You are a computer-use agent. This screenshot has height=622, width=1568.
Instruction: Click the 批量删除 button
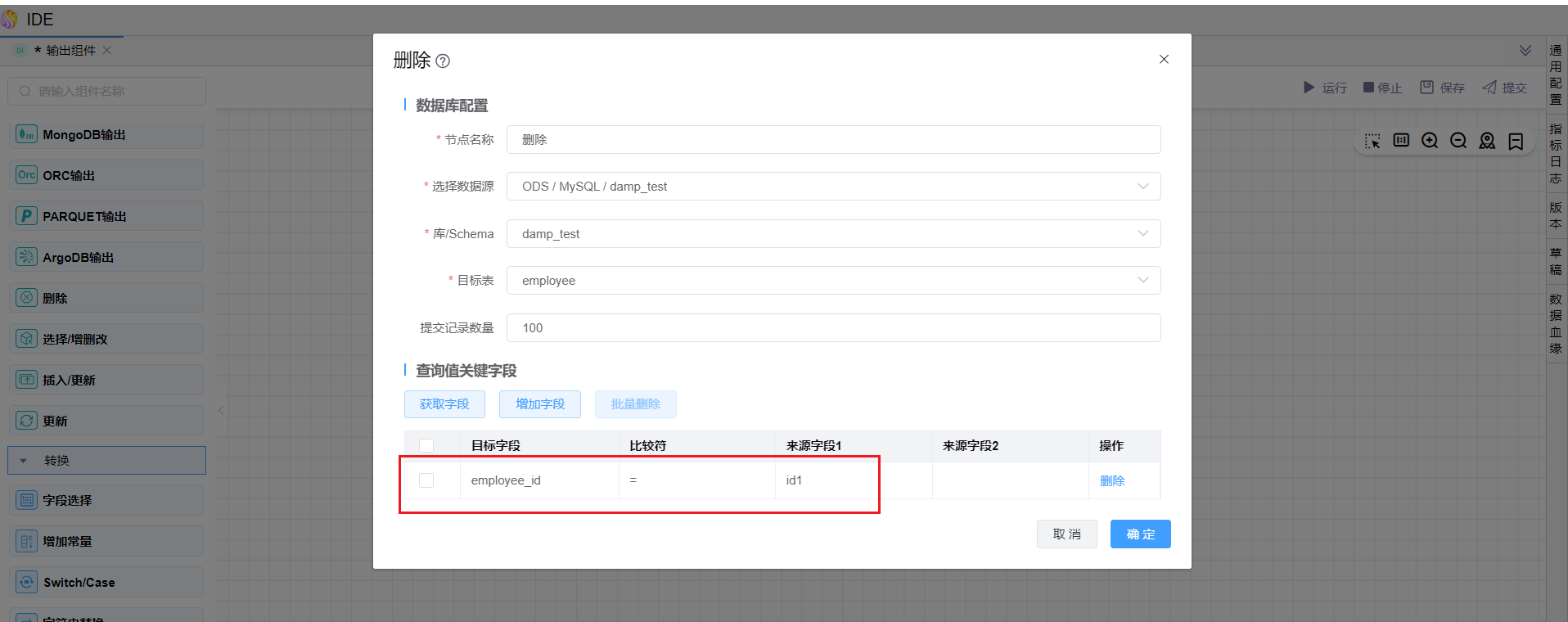point(636,404)
